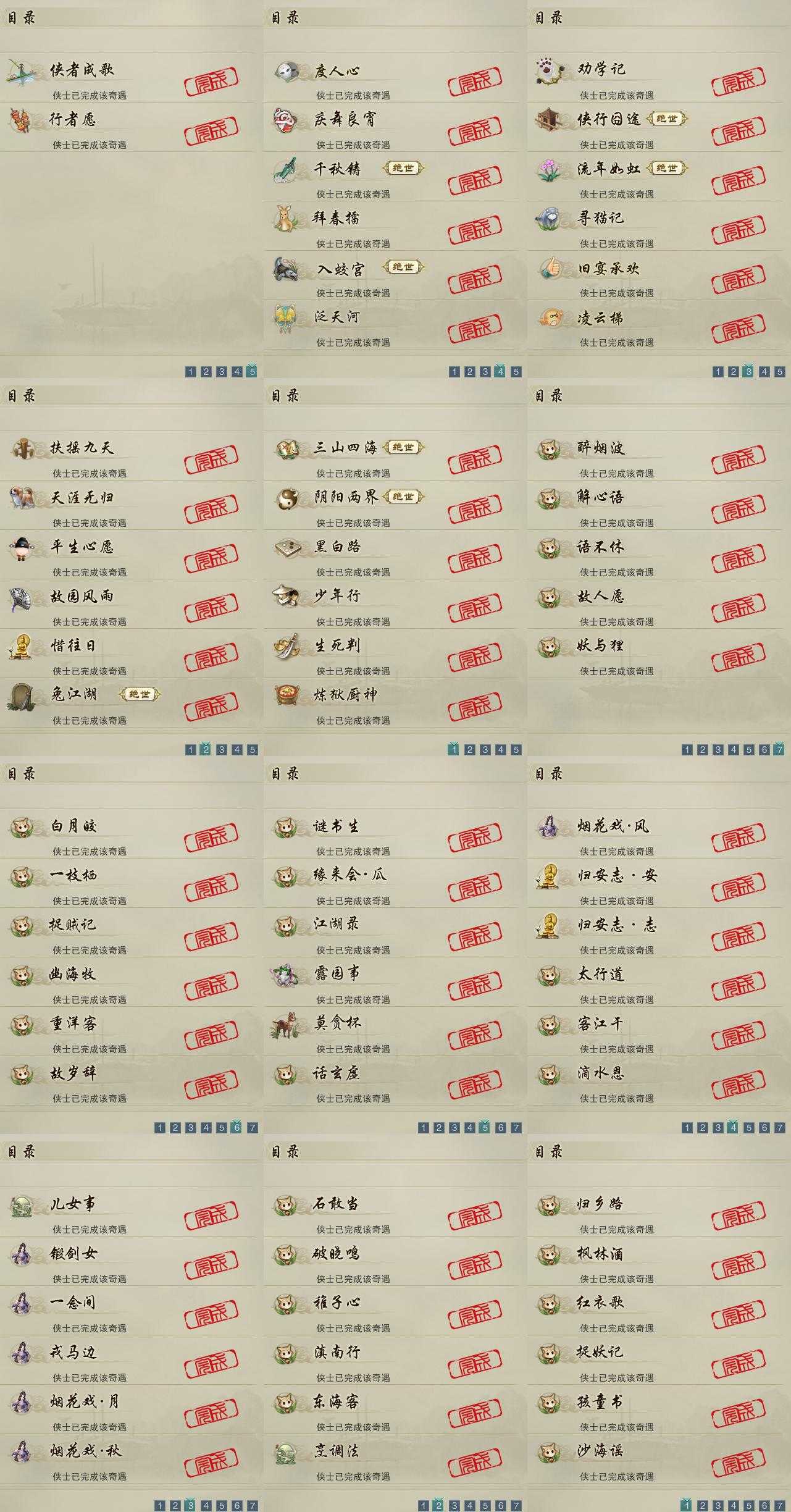The width and height of the screenshot is (791, 1512).
Task: Select the rabbit icon beside 拜春擂
Action: click(x=287, y=219)
